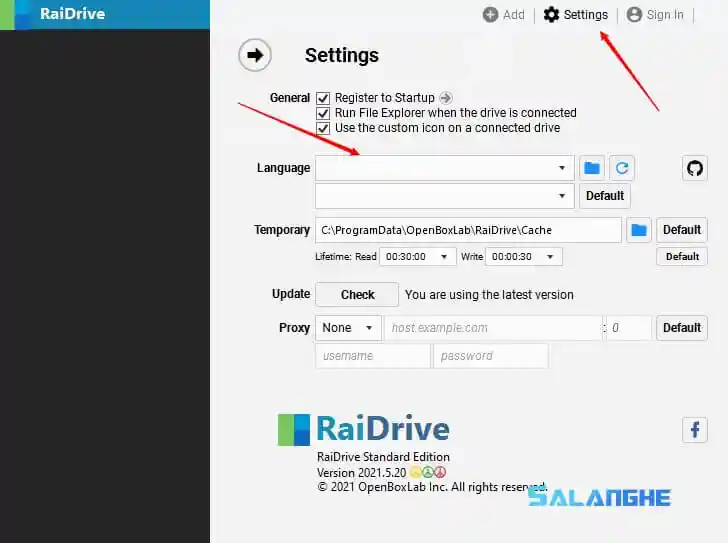Open the Lifetime Write time dropdown
Screen dimensions: 728x543
[524, 257]
